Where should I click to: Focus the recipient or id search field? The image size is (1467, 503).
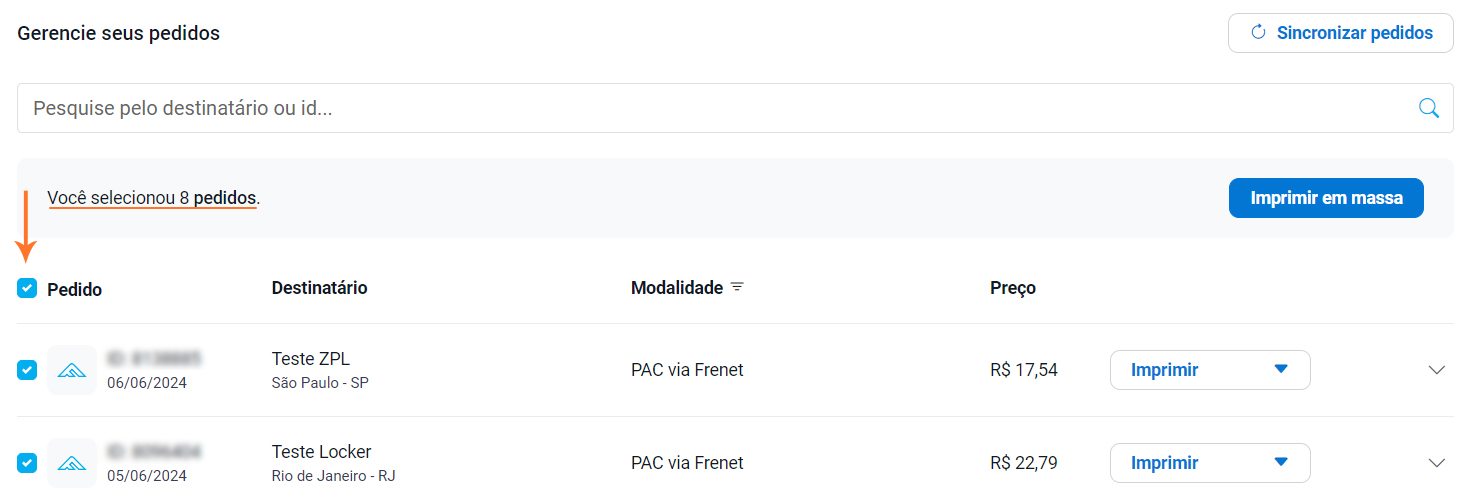click(700, 108)
